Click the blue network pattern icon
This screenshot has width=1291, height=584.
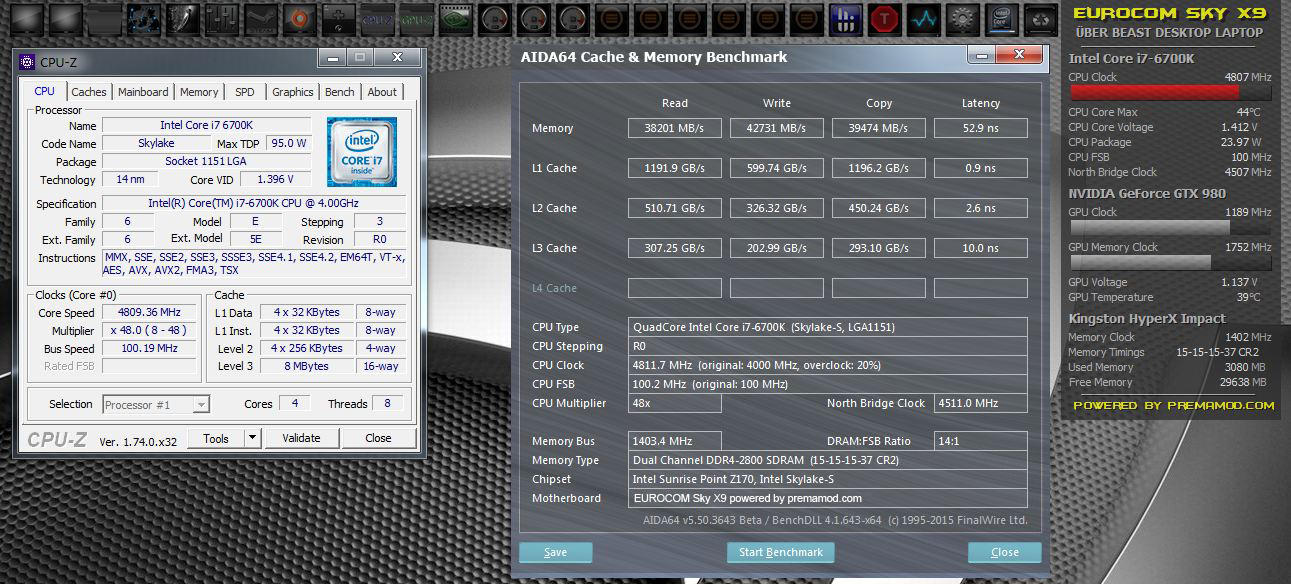coord(143,17)
